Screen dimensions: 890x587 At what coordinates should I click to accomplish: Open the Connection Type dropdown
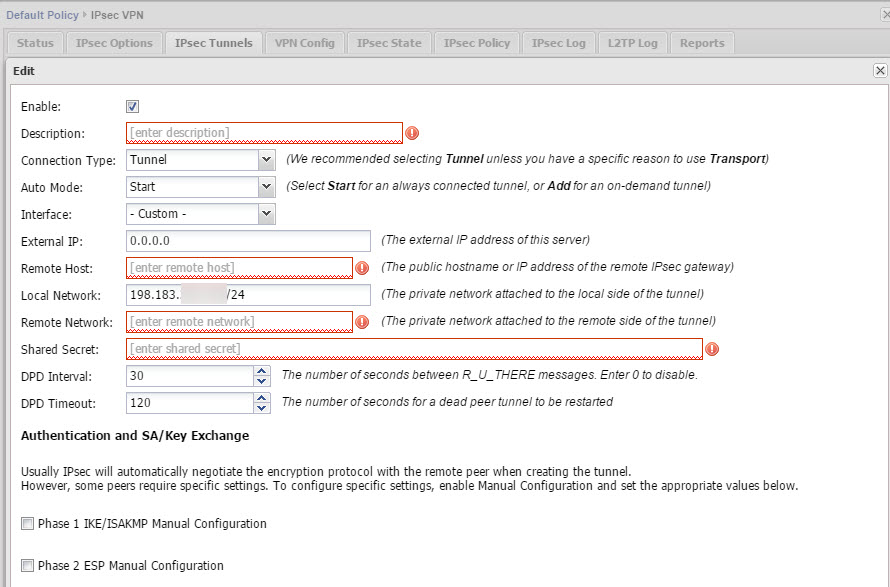tap(265, 159)
